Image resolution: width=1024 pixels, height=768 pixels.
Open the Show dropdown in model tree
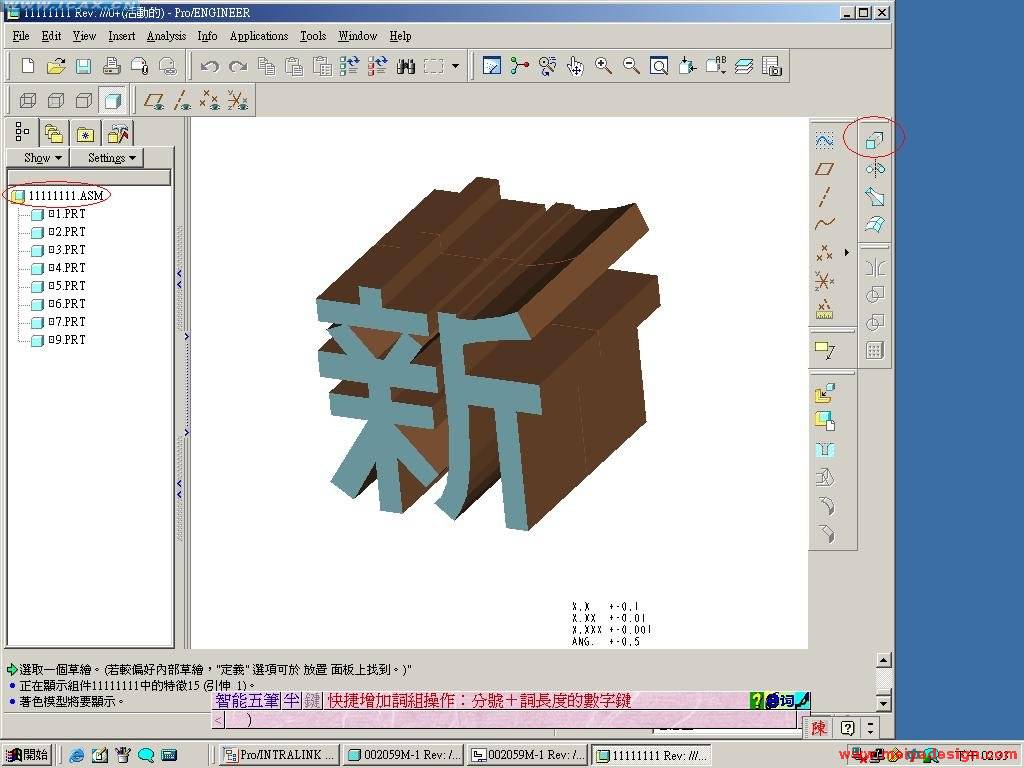[x=43, y=158]
